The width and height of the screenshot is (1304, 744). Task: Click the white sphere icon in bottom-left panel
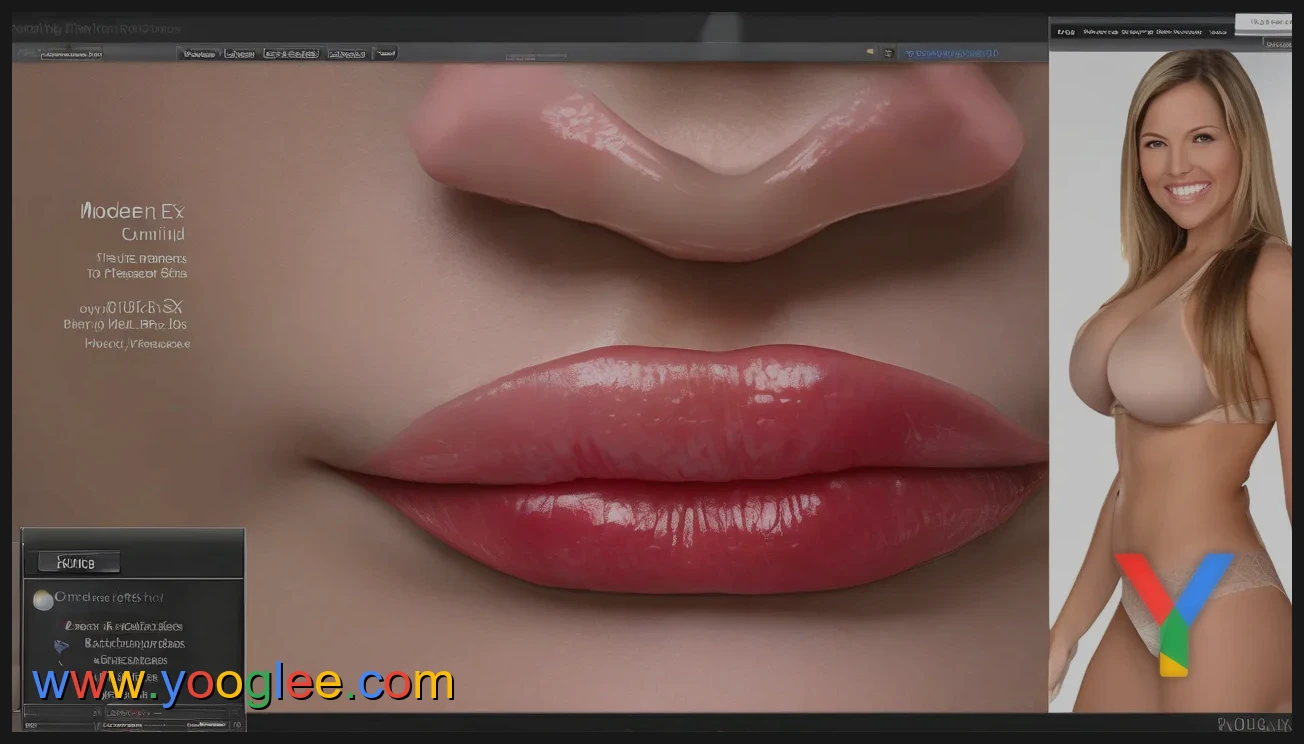click(43, 600)
